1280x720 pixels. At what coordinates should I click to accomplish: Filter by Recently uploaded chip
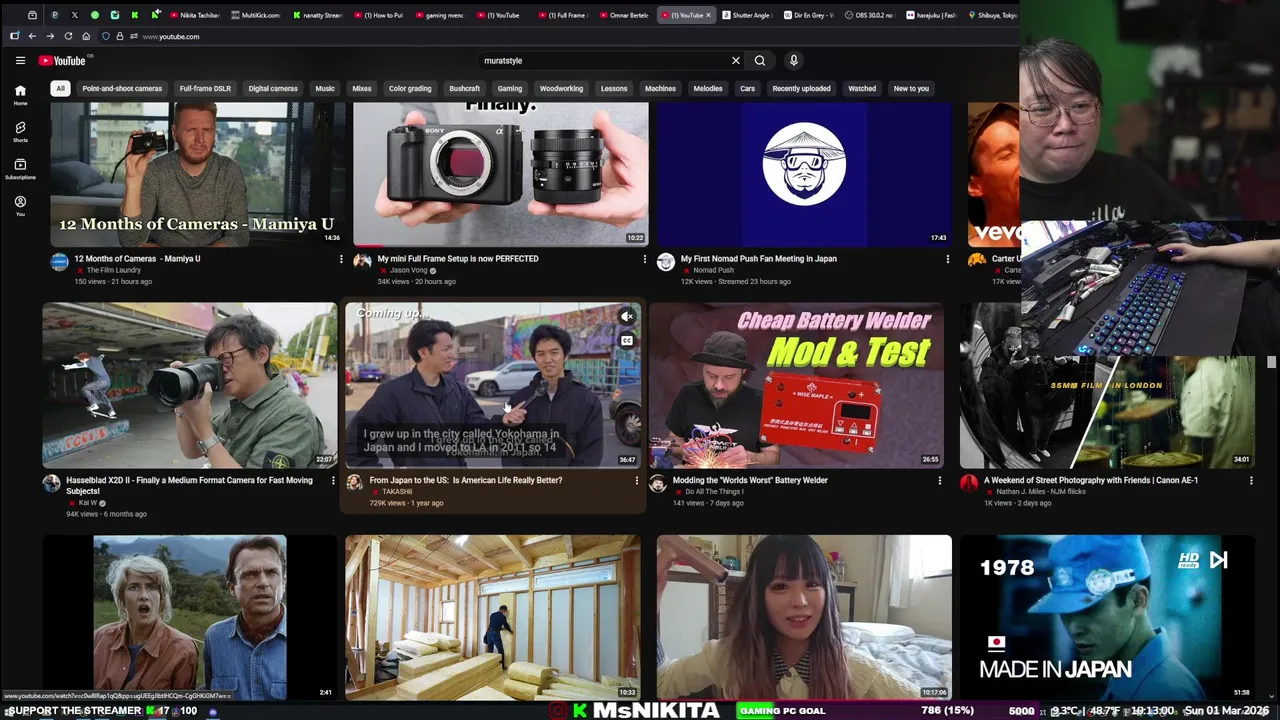(801, 89)
